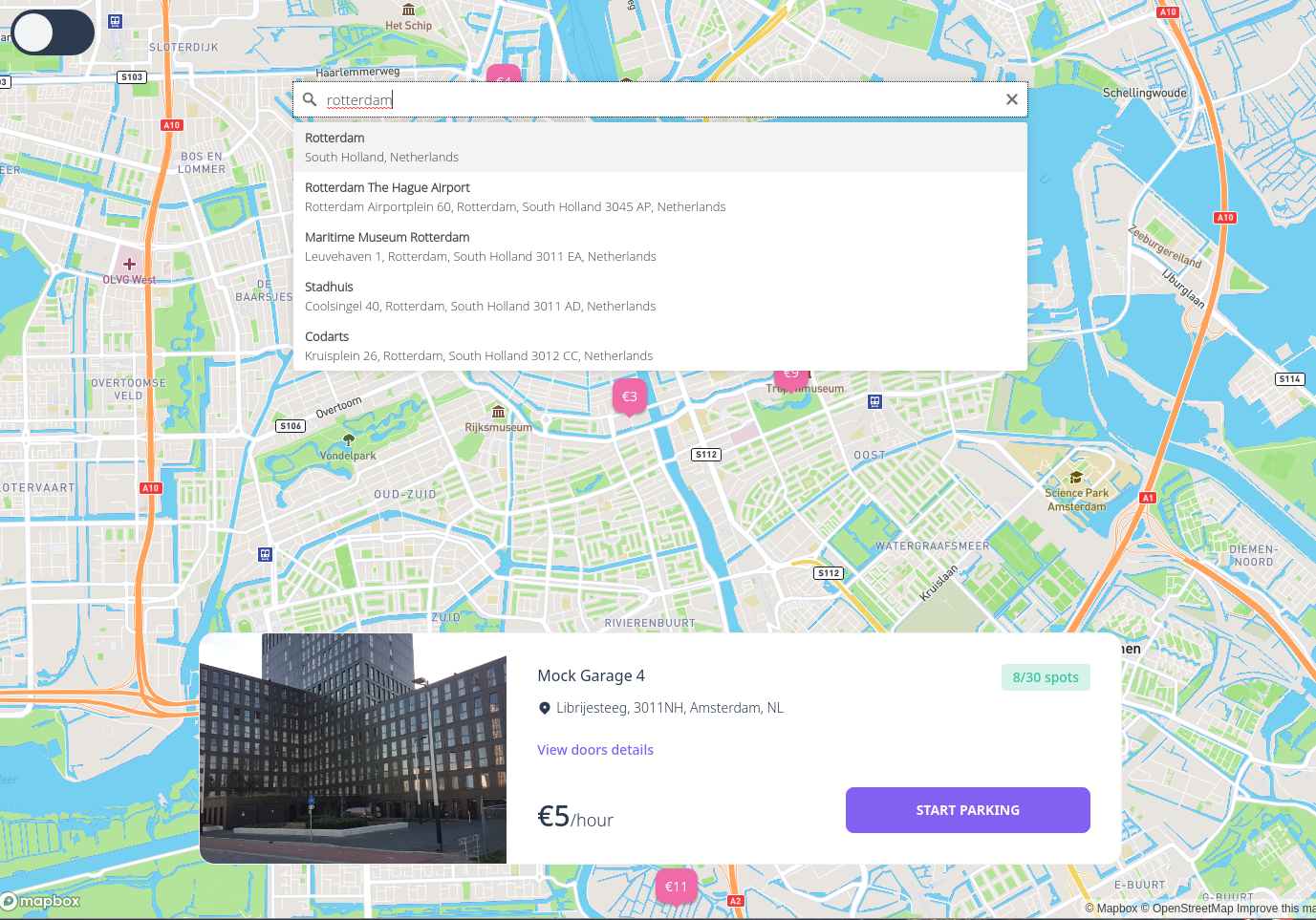Click the magnifier icon in the search bar

[x=310, y=99]
